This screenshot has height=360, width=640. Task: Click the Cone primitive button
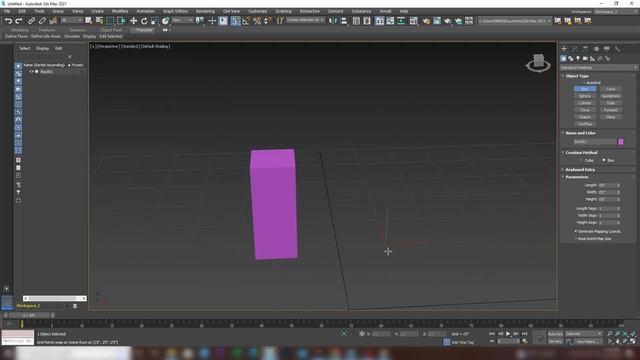tap(611, 89)
